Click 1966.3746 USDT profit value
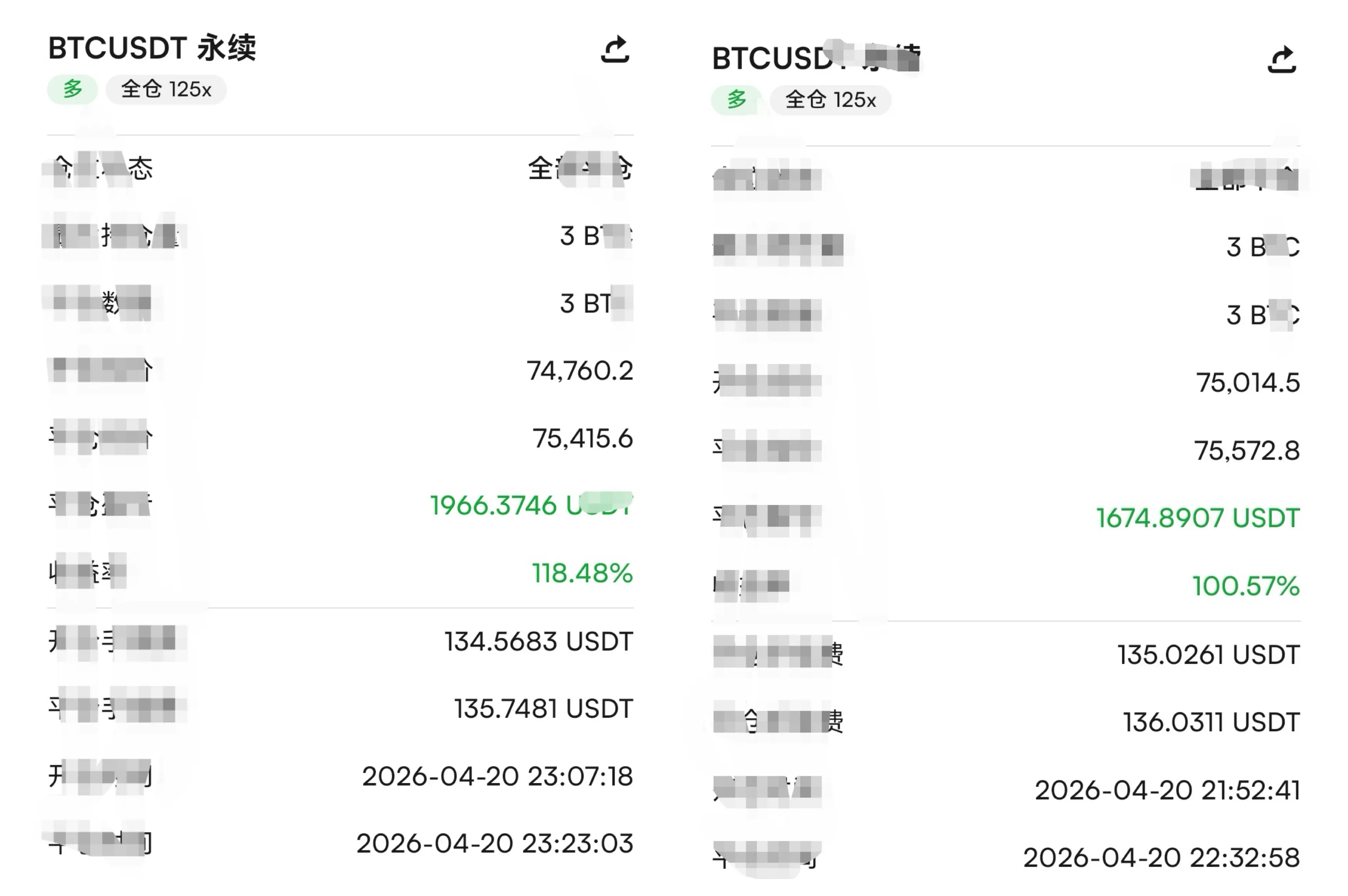1348x896 pixels. 532,505
